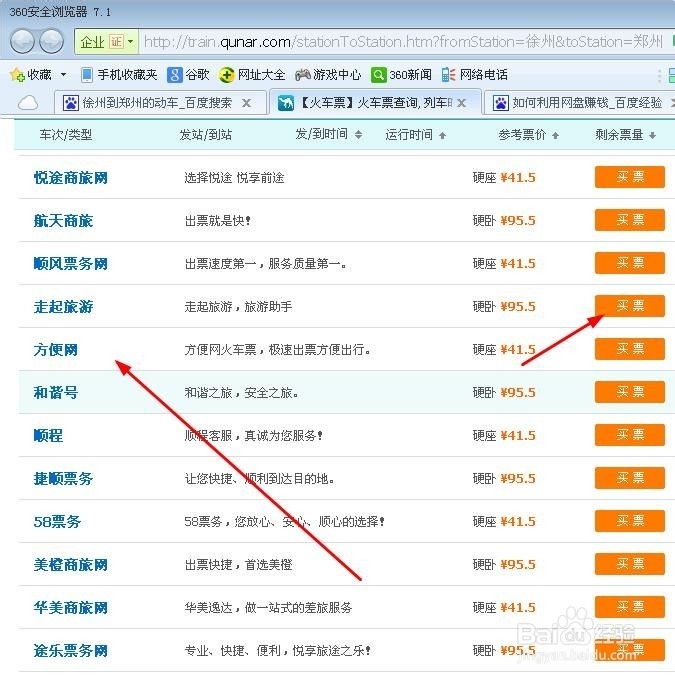Click 出票就是快 slogan text
Image resolution: width=675 pixels, height=679 pixels.
pos(218,221)
